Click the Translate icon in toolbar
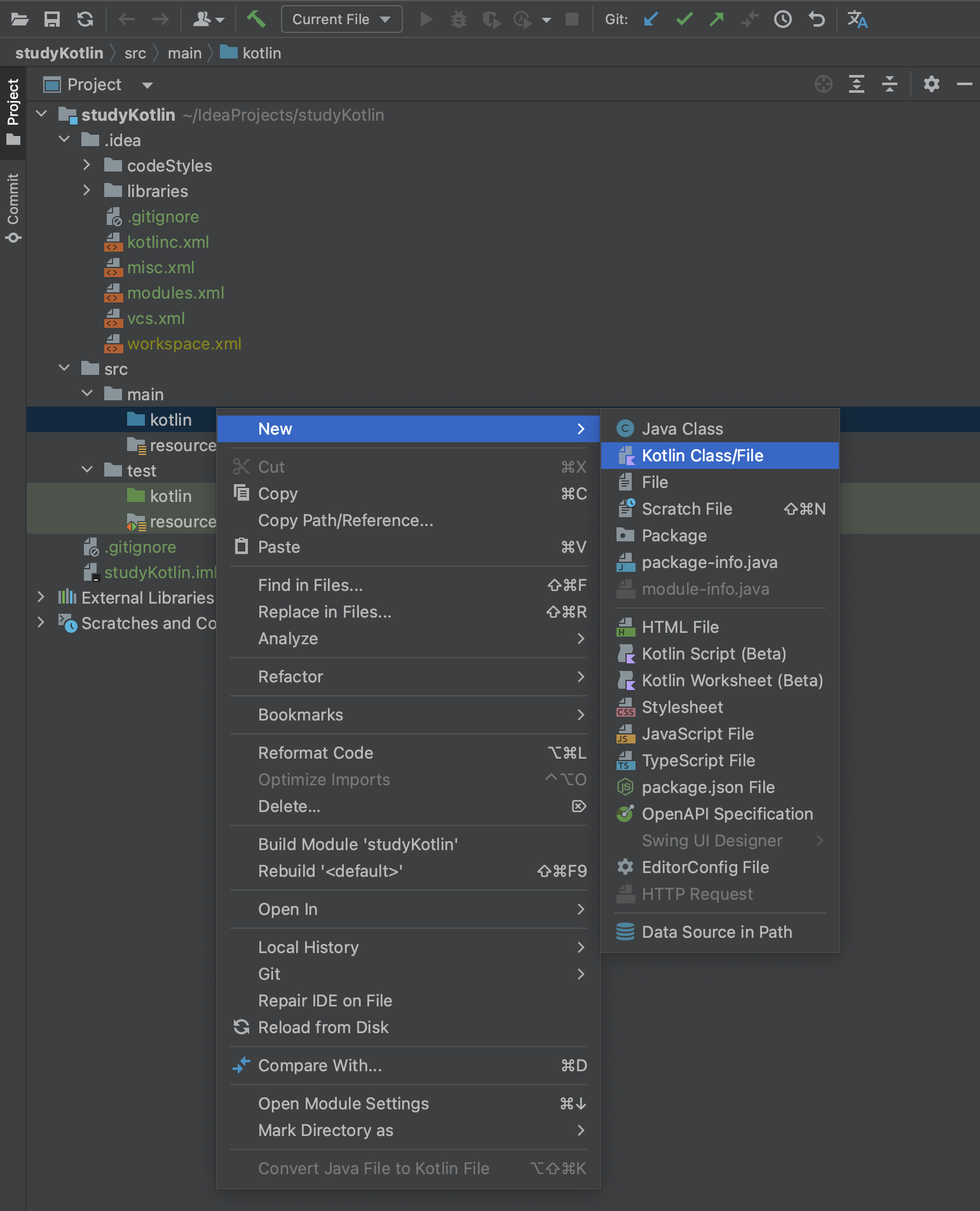 857,20
